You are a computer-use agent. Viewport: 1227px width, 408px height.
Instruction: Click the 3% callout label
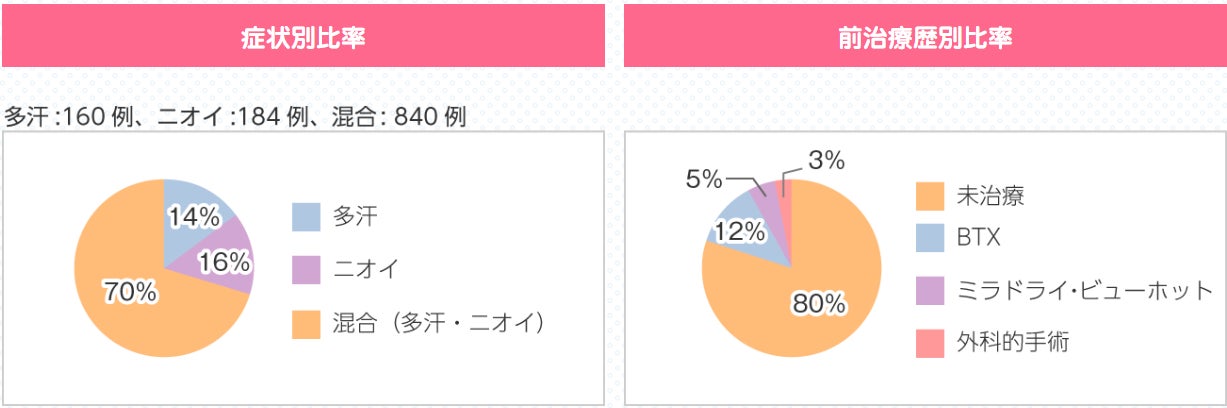click(827, 159)
